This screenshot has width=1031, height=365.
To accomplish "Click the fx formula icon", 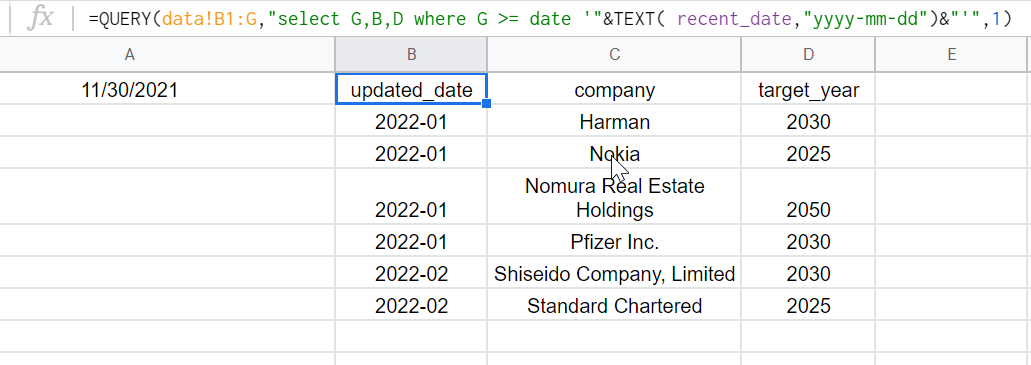I will [x=41, y=18].
